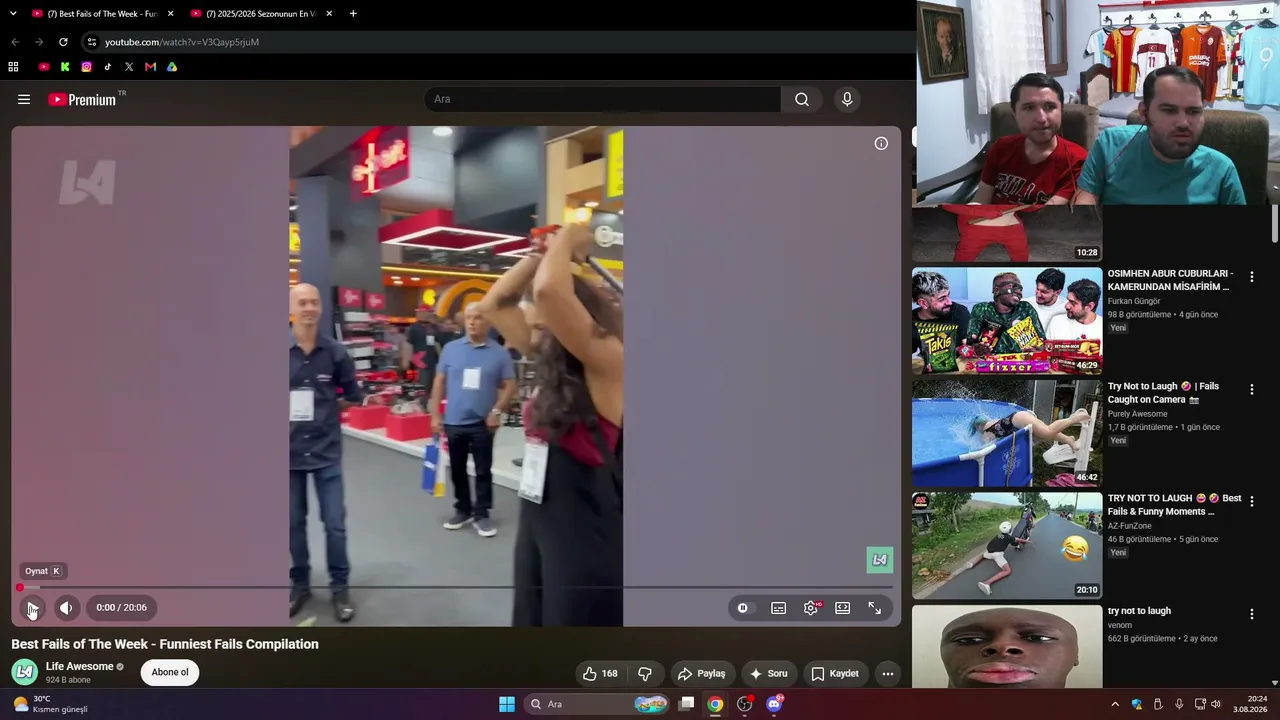Open Life Awesome channel name link

point(80,667)
